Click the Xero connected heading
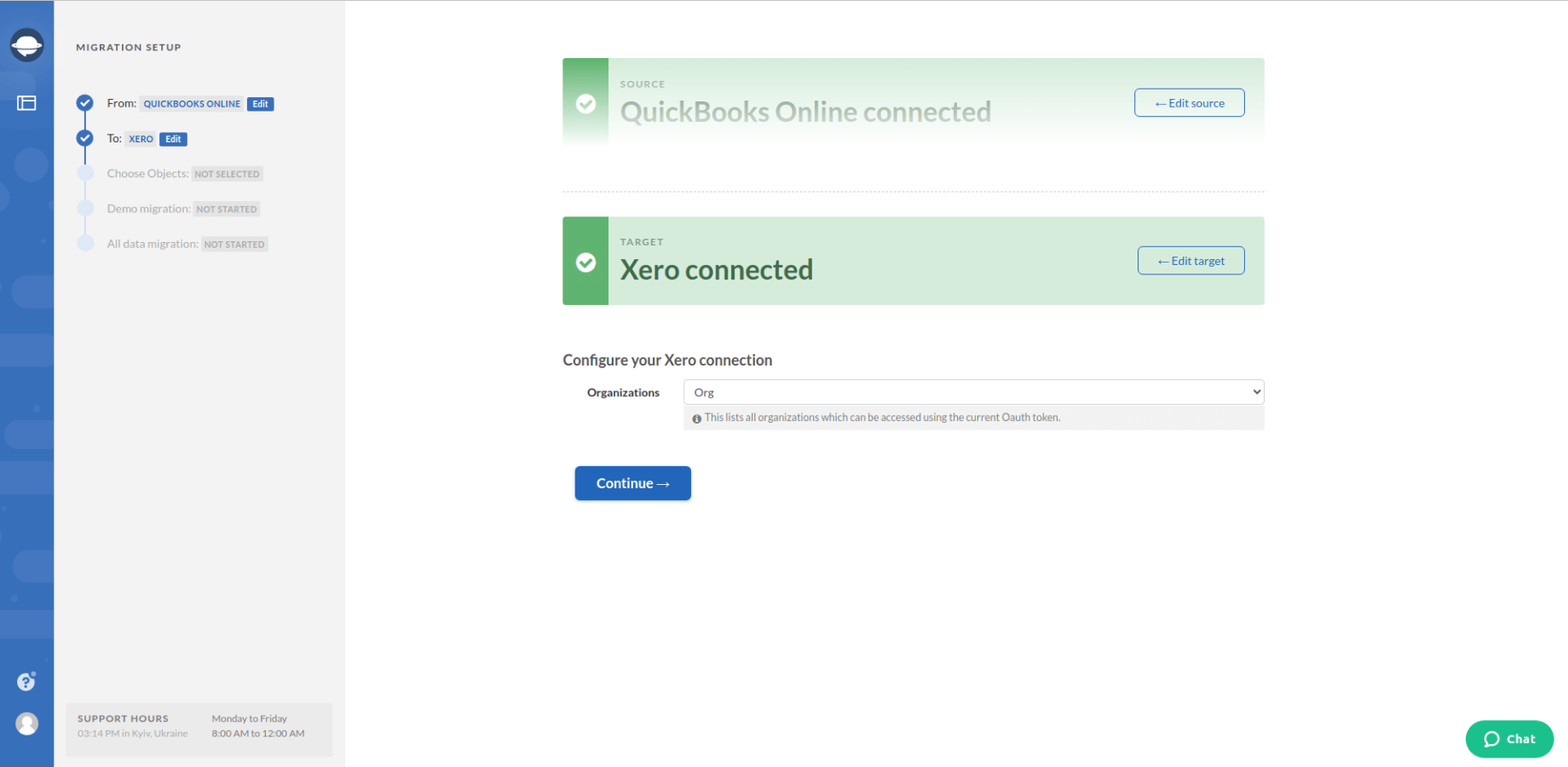 pos(716,270)
